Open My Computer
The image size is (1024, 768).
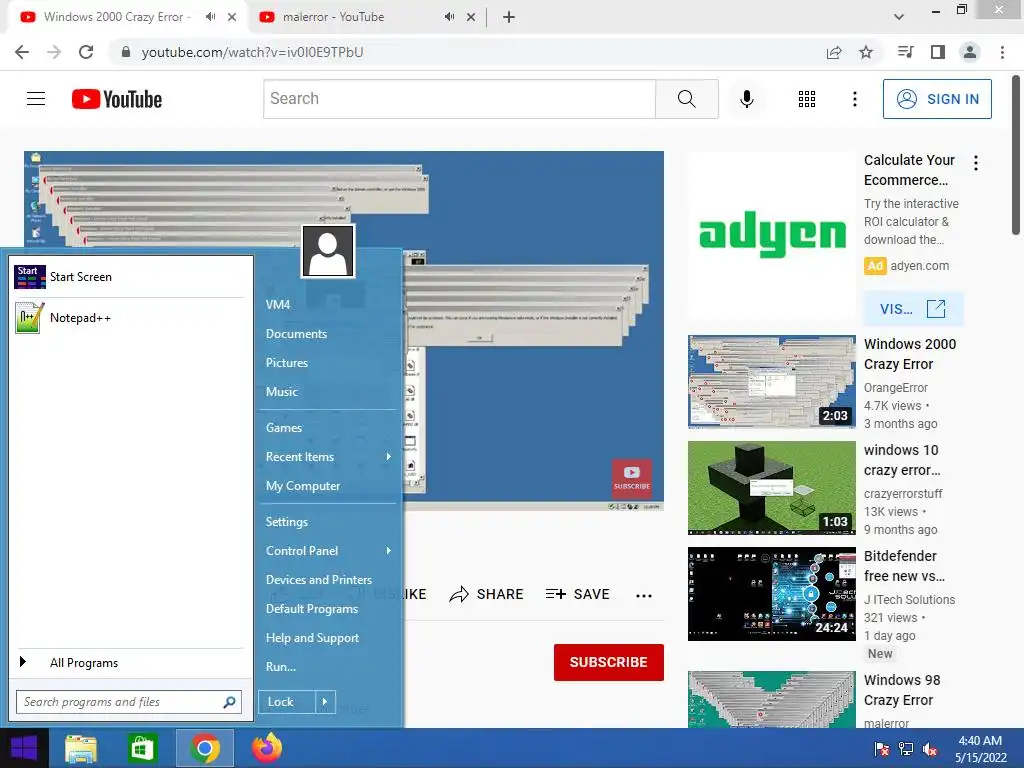[x=303, y=486]
